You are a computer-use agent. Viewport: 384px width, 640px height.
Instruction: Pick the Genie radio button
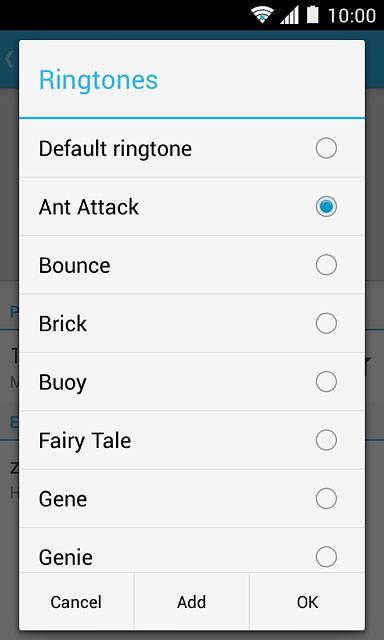tap(326, 557)
